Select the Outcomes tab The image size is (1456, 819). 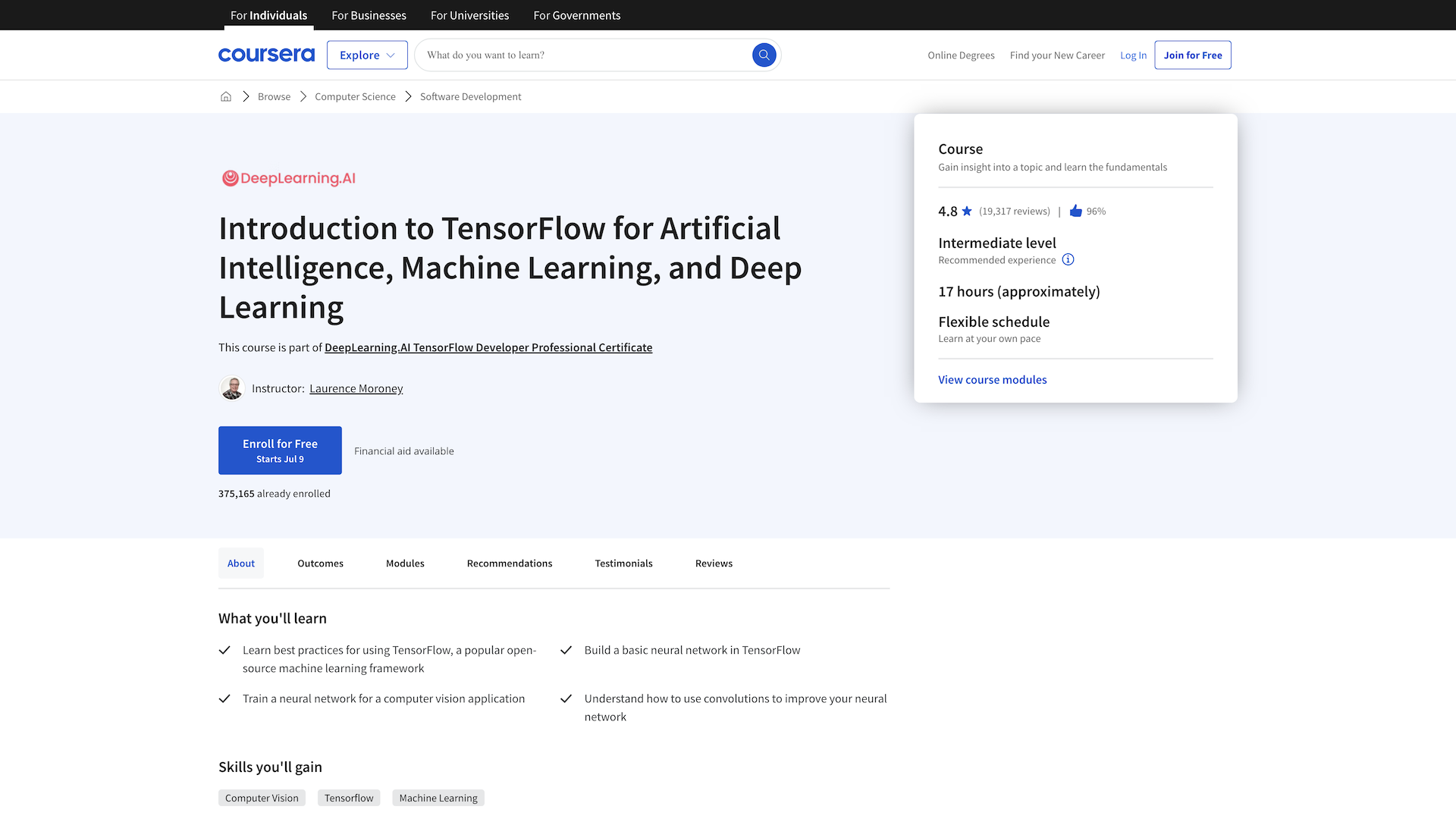pyautogui.click(x=320, y=563)
